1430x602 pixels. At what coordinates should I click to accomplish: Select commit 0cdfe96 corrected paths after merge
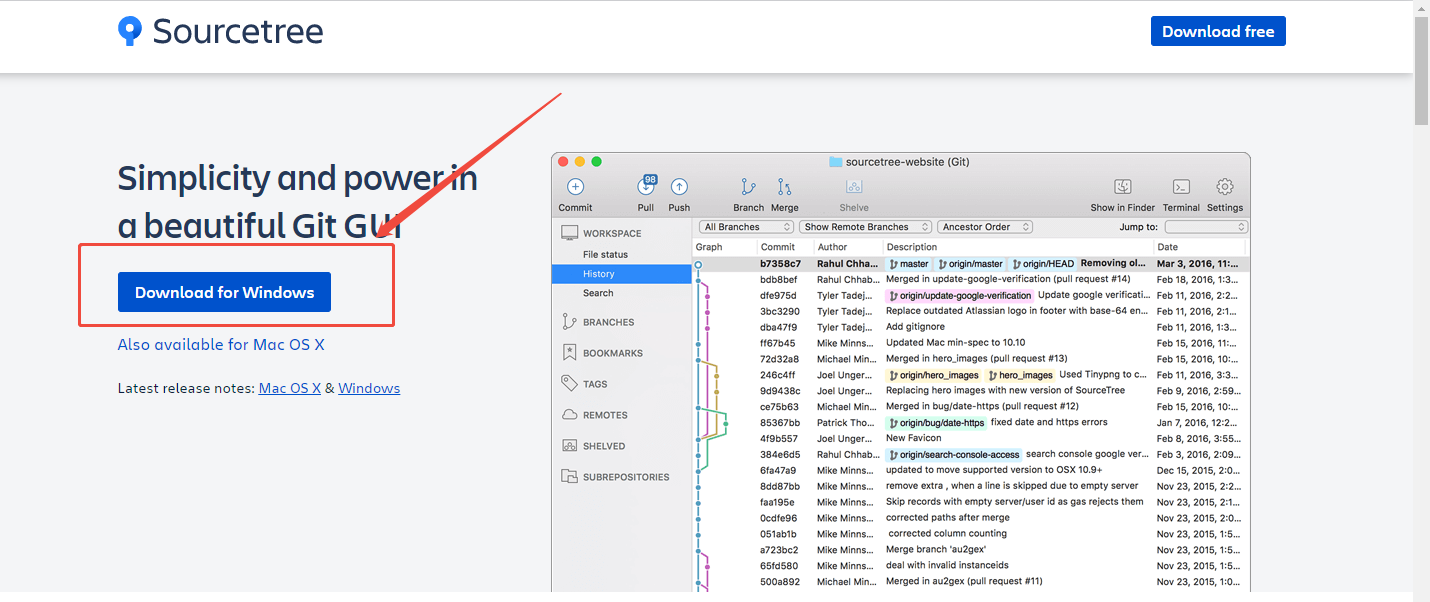[x=971, y=518]
